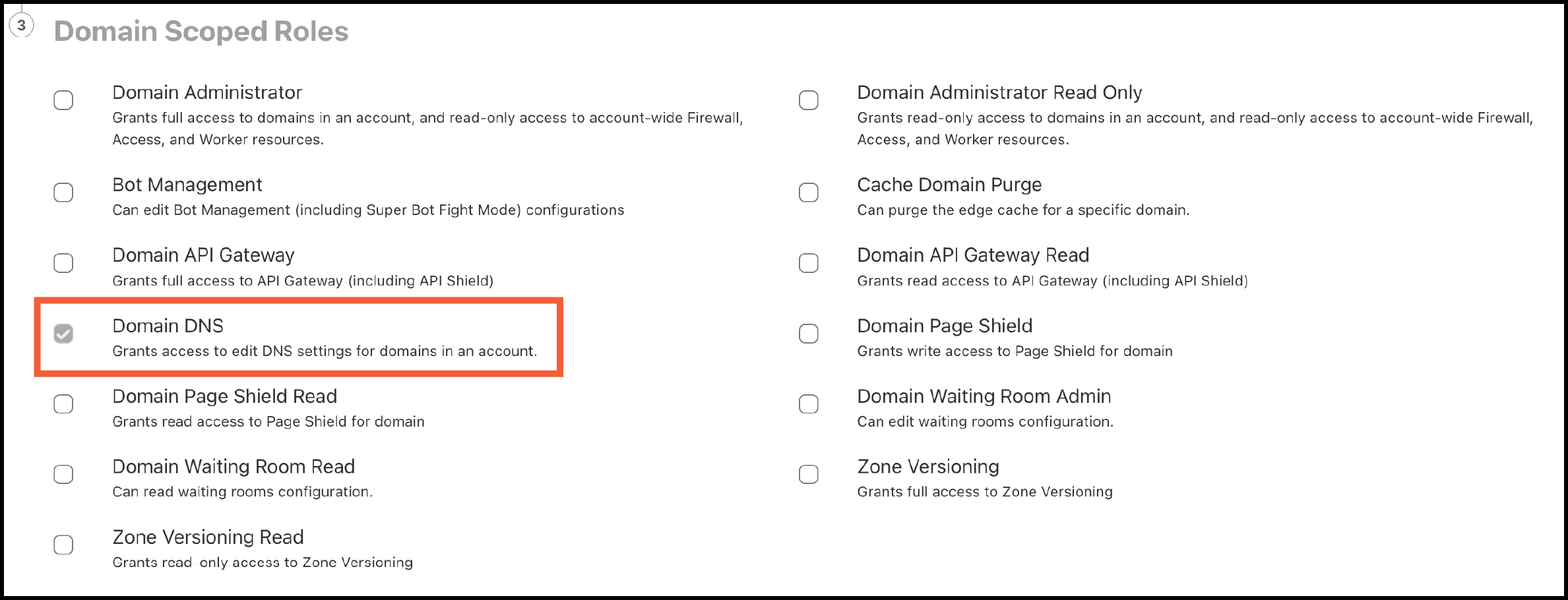Tick the Cache Domain Purge checkbox
This screenshot has width=1568, height=600.
tap(808, 193)
